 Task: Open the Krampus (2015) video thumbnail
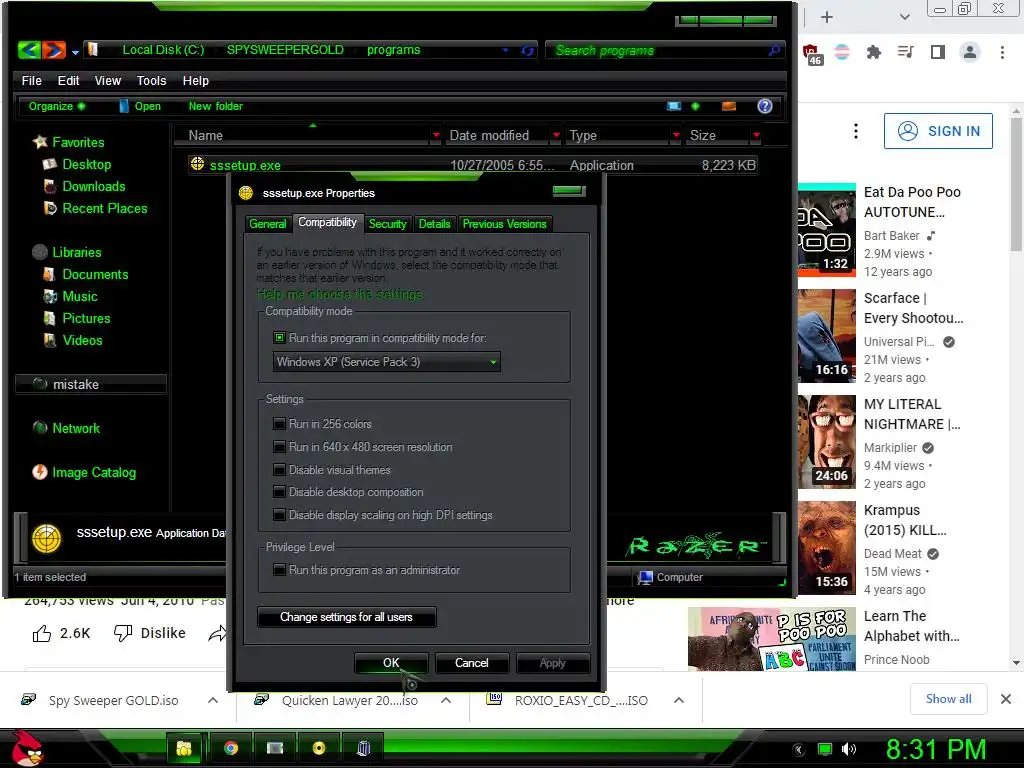pos(826,547)
